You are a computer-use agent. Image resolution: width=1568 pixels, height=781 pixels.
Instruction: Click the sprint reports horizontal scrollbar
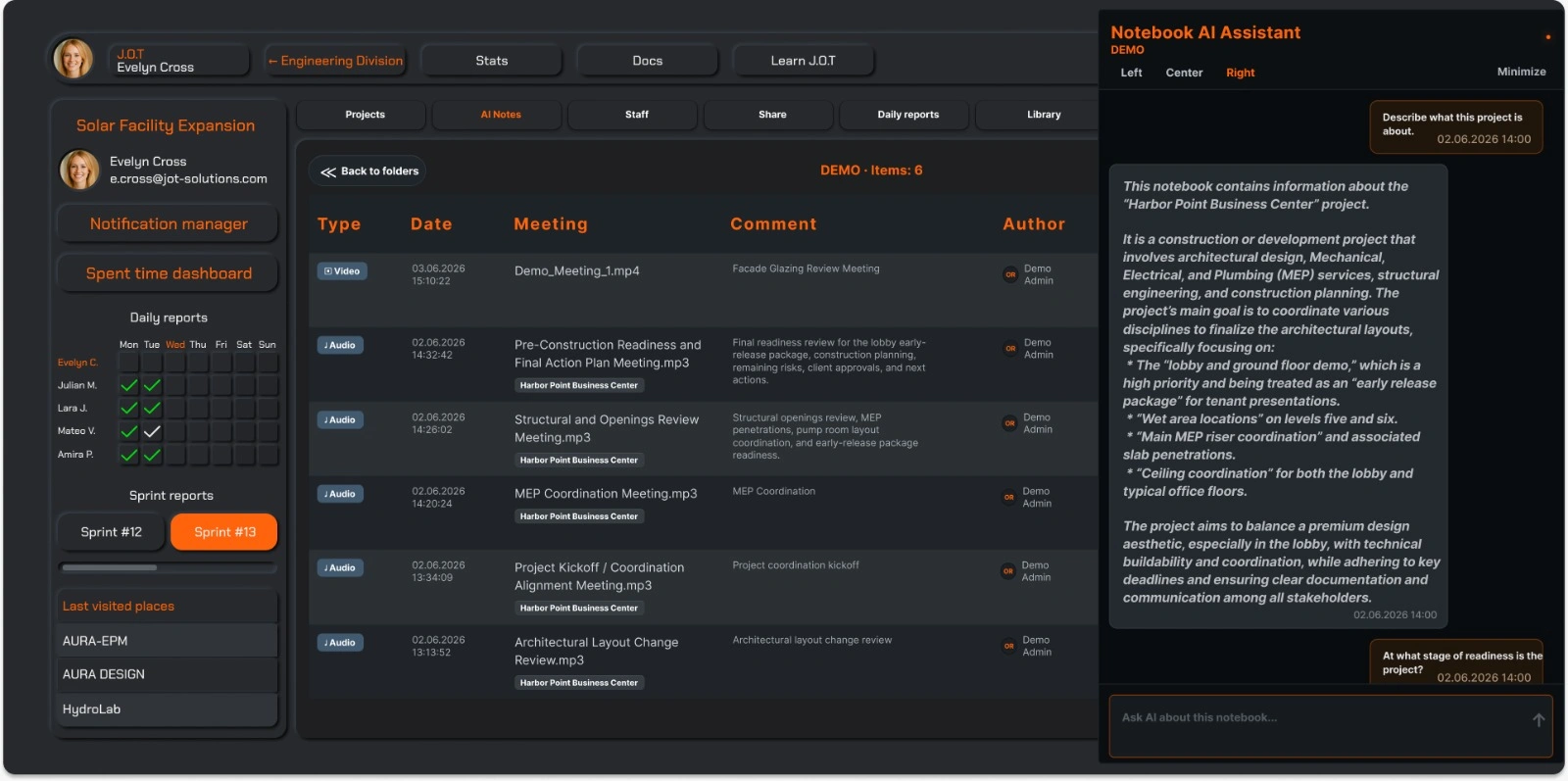(110, 567)
